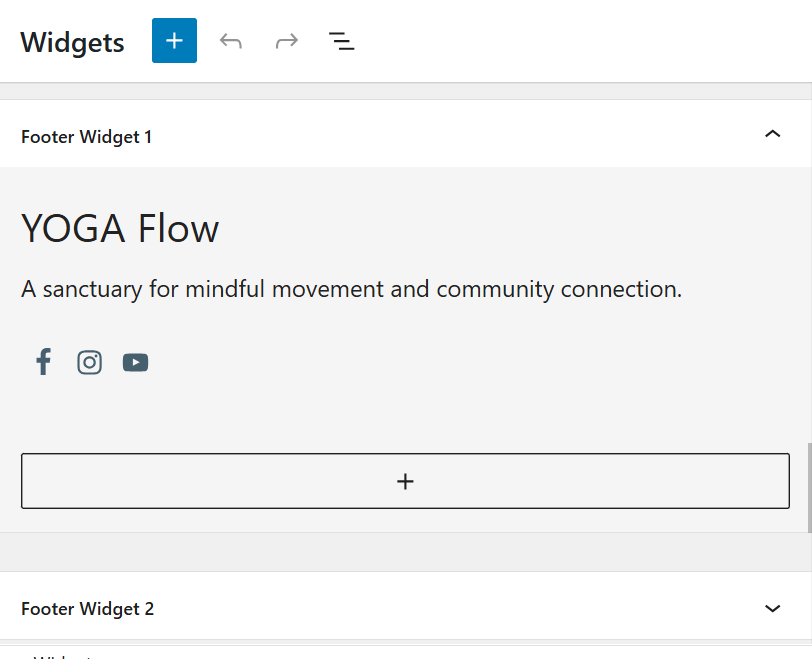The height and width of the screenshot is (659, 812).
Task: Click blank area right of YOGA Flow heading
Action: [x=500, y=229]
